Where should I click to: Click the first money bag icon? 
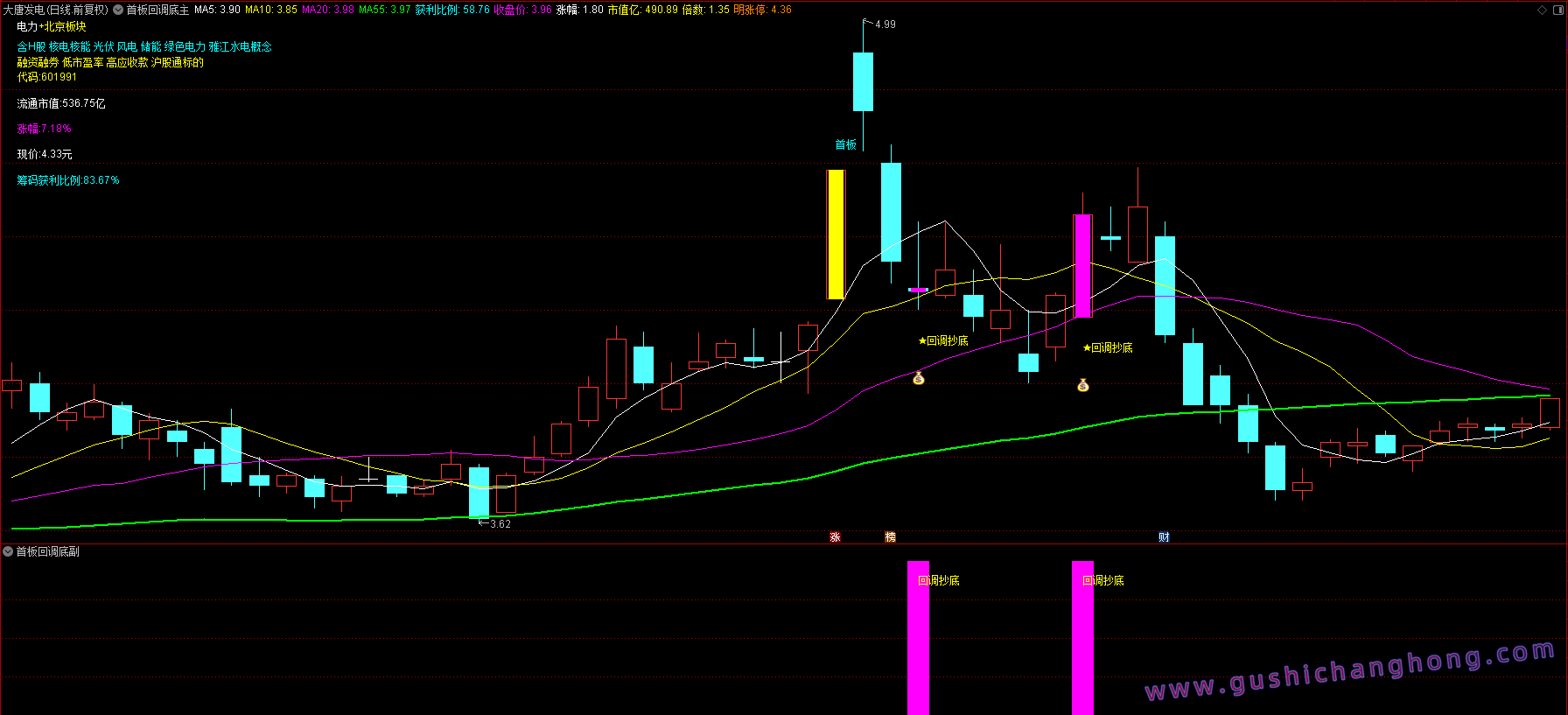918,378
